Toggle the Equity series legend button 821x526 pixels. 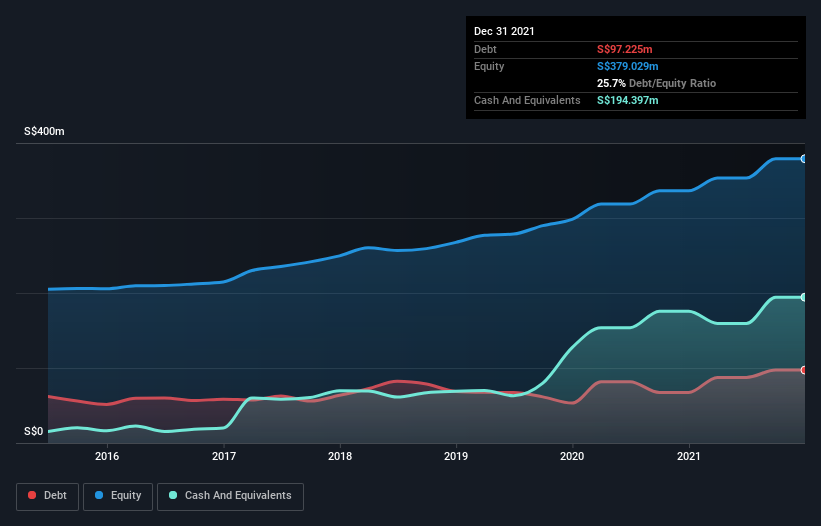pyautogui.click(x=118, y=496)
